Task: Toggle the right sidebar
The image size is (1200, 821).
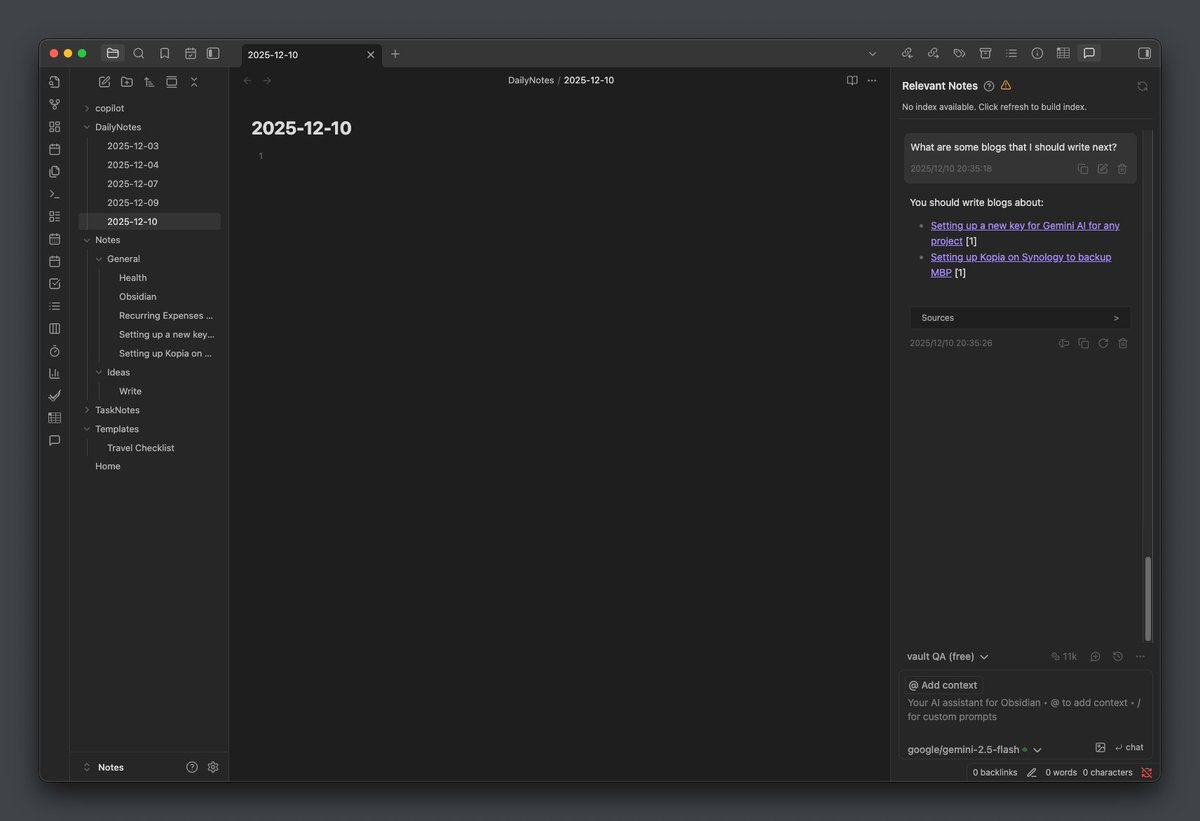Action: pos(1145,53)
